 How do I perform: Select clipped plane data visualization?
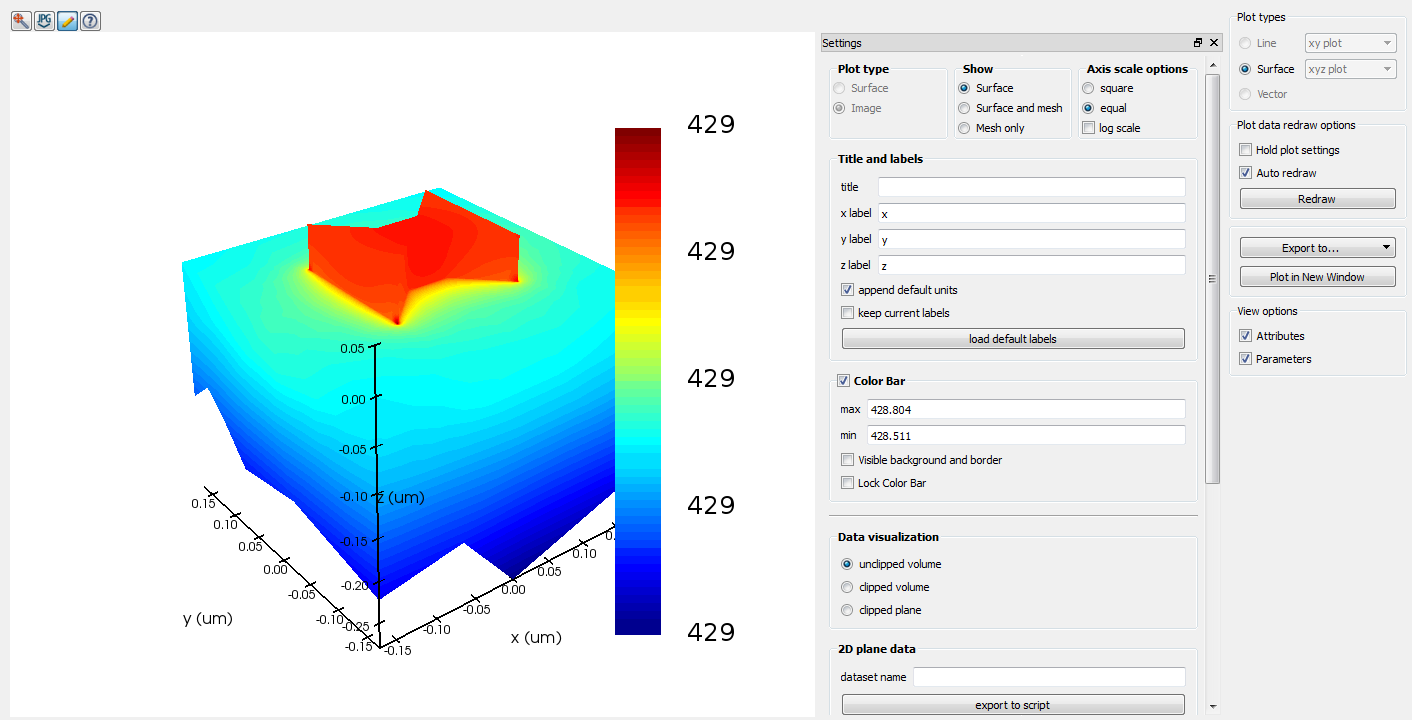coord(847,609)
